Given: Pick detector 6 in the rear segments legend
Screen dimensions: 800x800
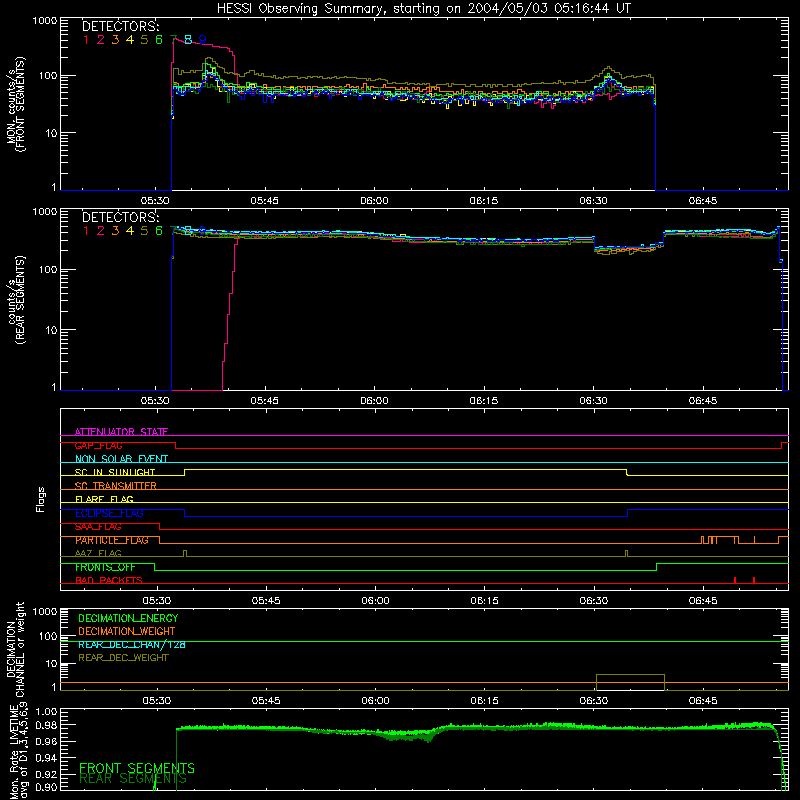Looking at the screenshot, I should pos(159,231).
